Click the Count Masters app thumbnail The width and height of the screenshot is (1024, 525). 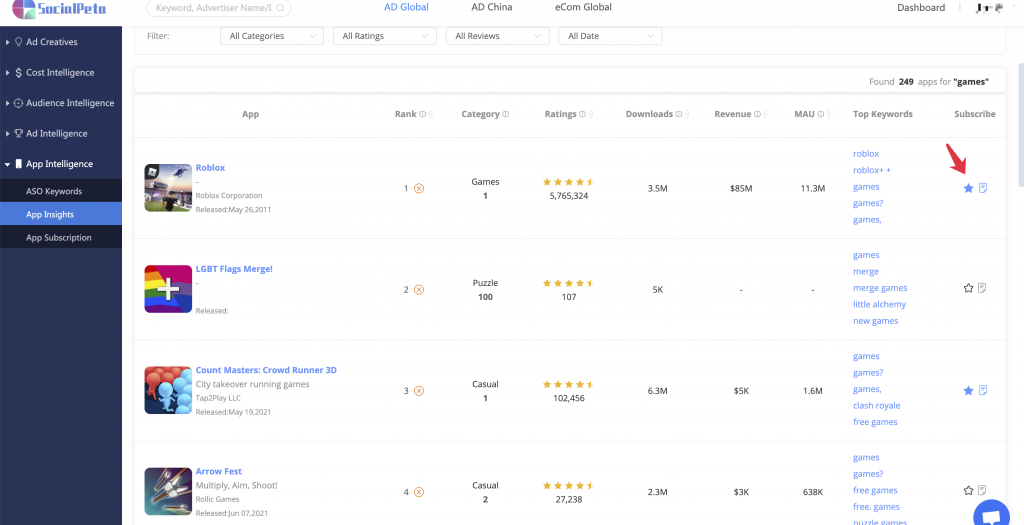(168, 390)
